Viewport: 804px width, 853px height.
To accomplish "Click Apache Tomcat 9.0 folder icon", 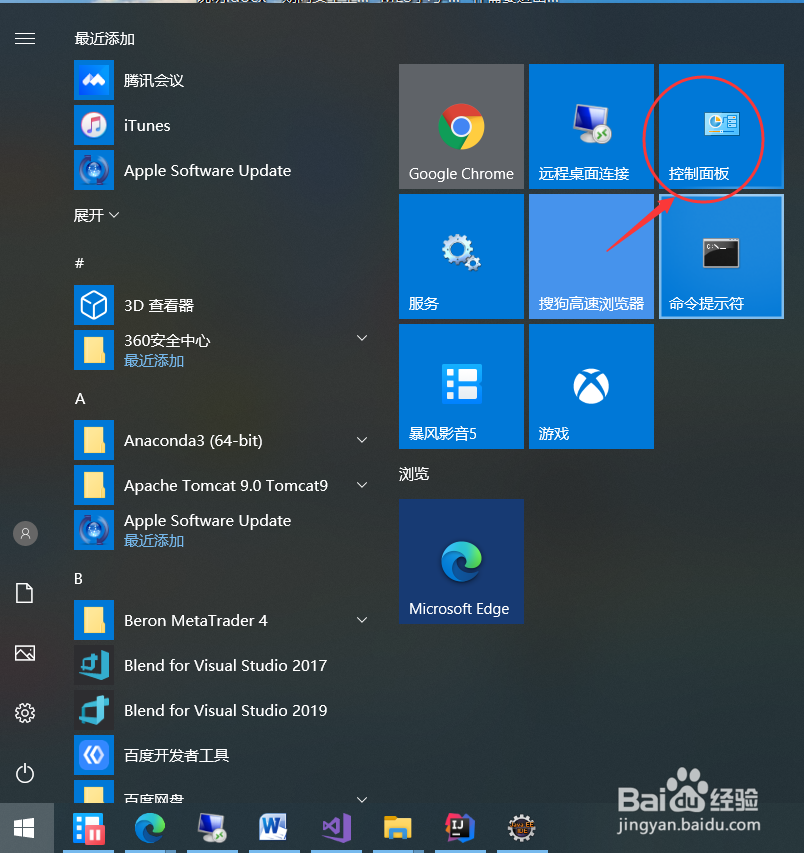I will point(94,485).
